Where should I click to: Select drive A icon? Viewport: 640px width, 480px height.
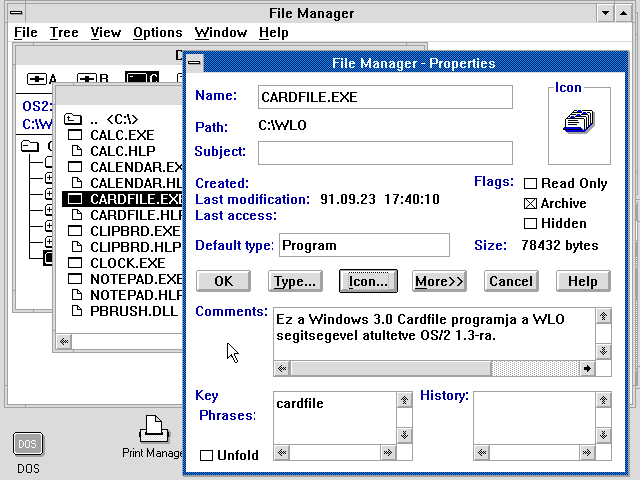coord(37,78)
